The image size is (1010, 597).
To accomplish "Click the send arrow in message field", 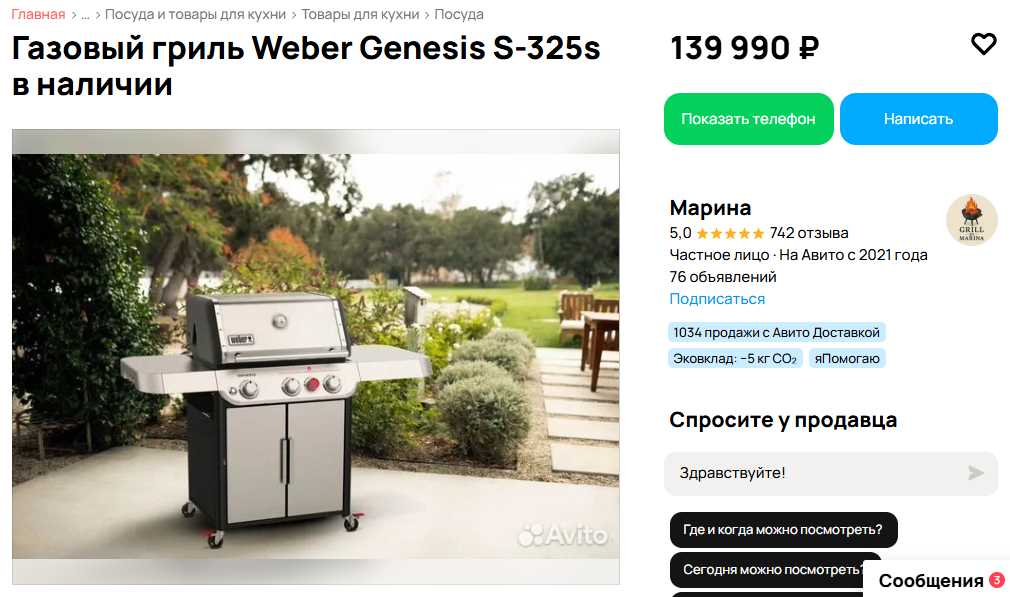I will point(976,473).
